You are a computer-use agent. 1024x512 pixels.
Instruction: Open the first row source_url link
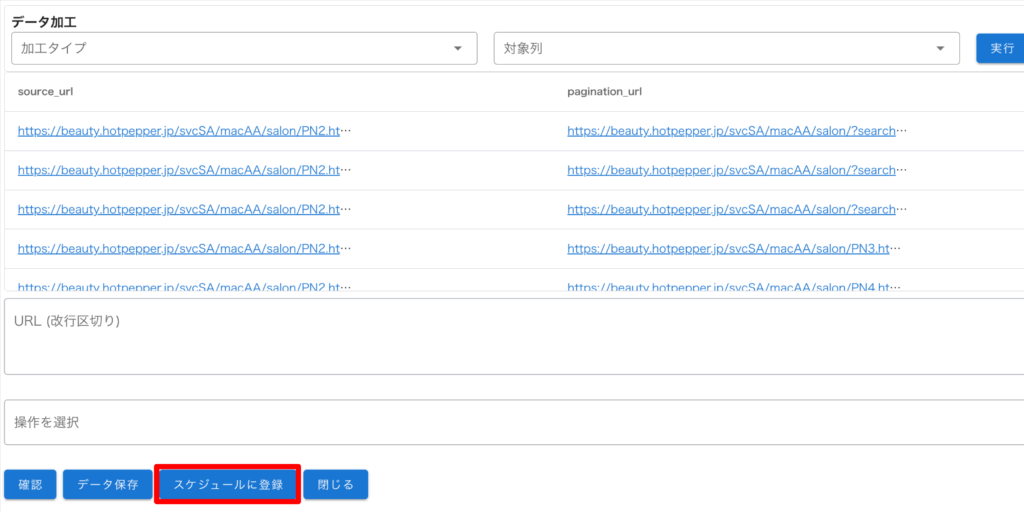point(184,131)
